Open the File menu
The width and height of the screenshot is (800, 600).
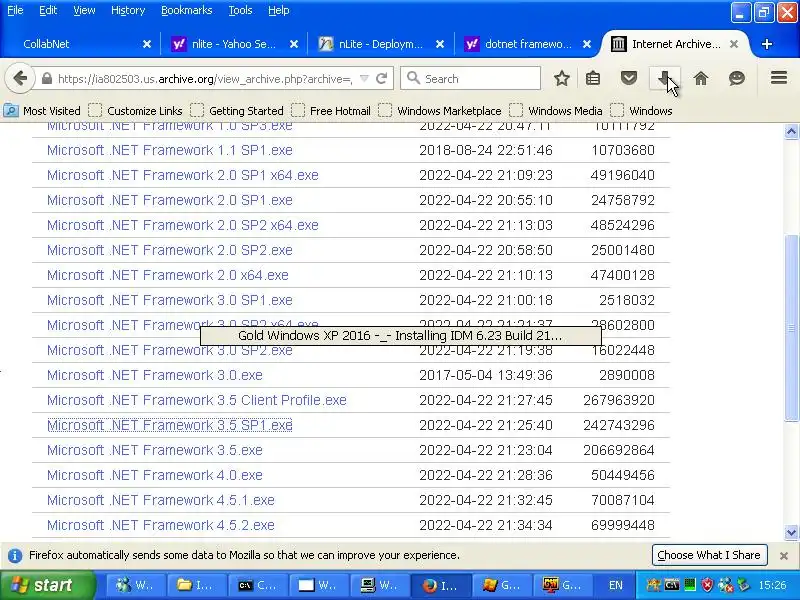(x=15, y=10)
